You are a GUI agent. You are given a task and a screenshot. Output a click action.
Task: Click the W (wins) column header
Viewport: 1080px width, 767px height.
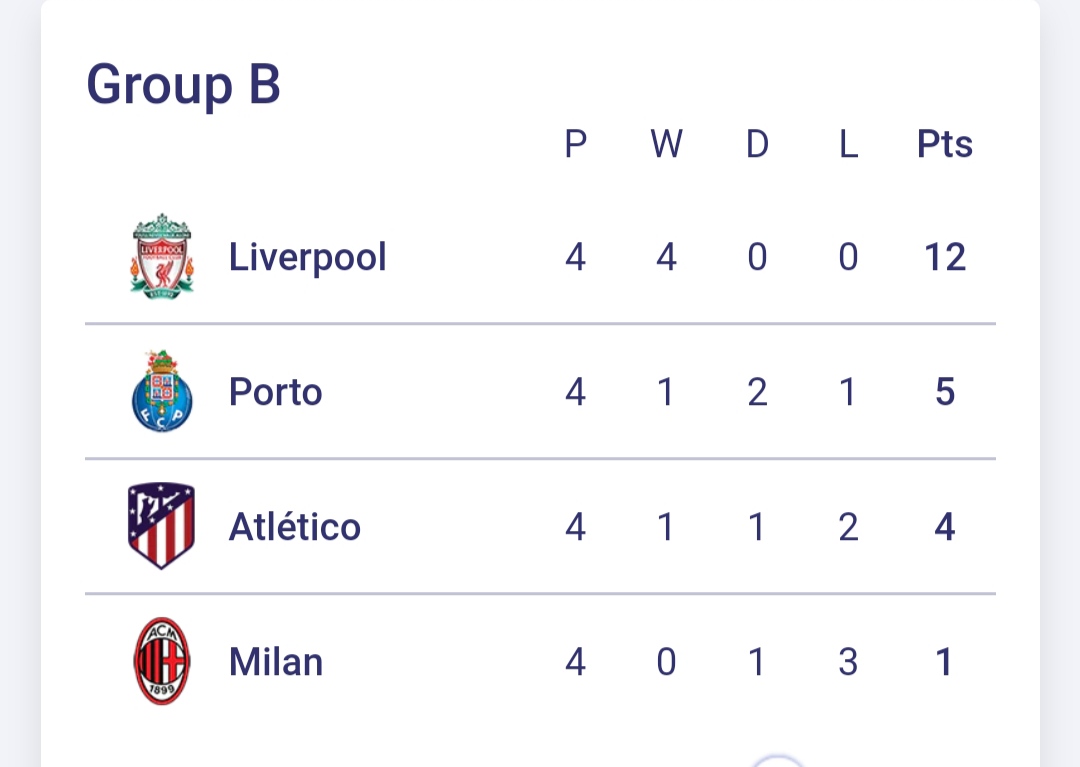tap(666, 145)
